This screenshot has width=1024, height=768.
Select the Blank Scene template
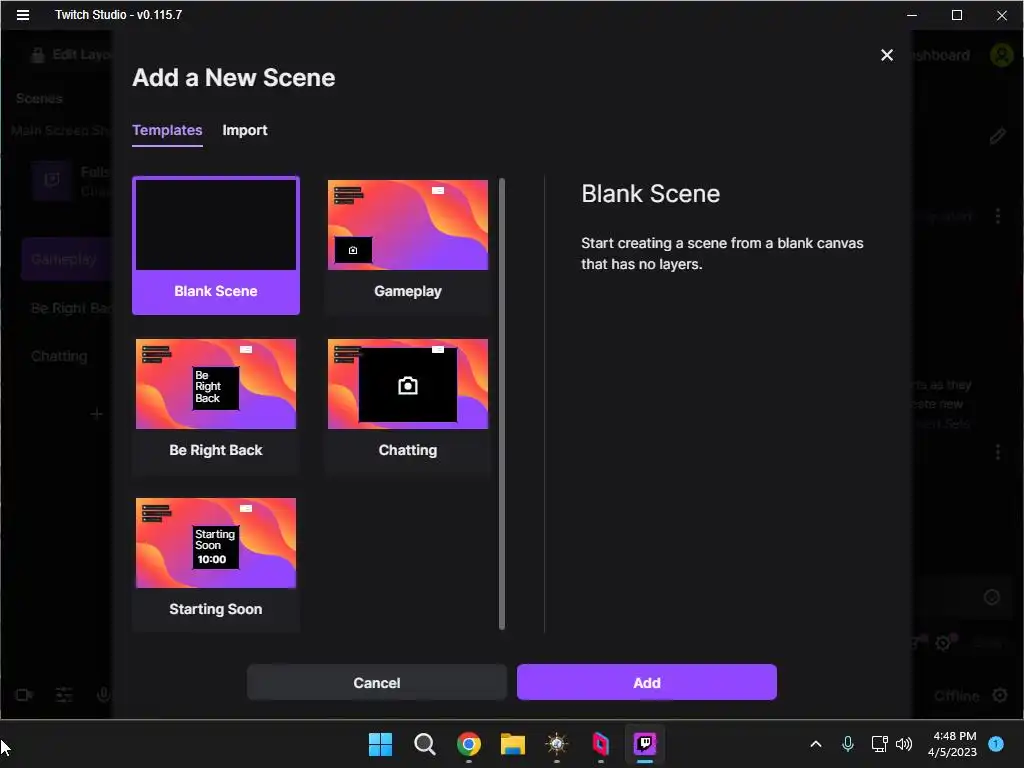tap(216, 246)
